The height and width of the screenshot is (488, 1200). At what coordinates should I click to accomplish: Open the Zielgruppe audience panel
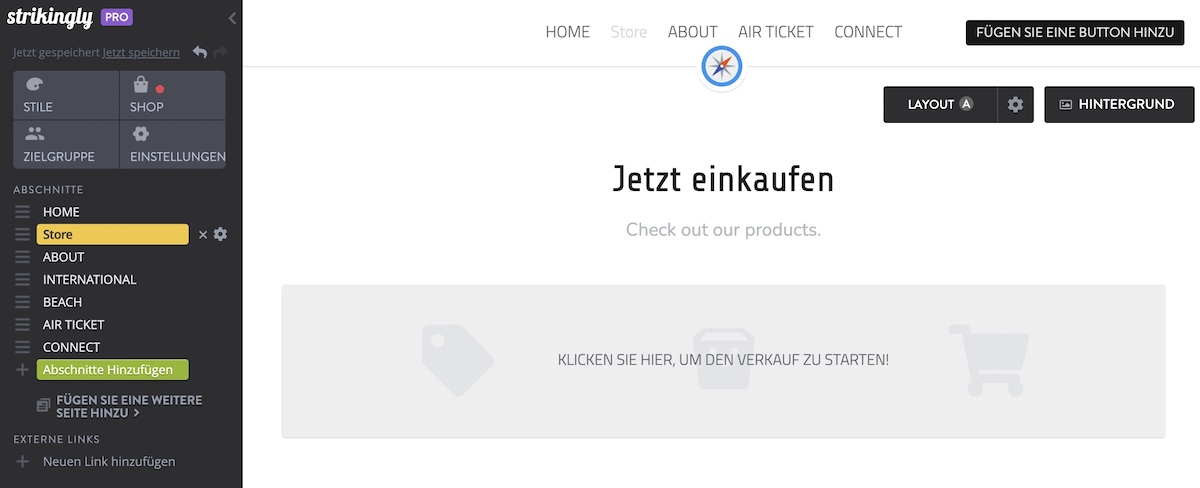click(x=66, y=145)
